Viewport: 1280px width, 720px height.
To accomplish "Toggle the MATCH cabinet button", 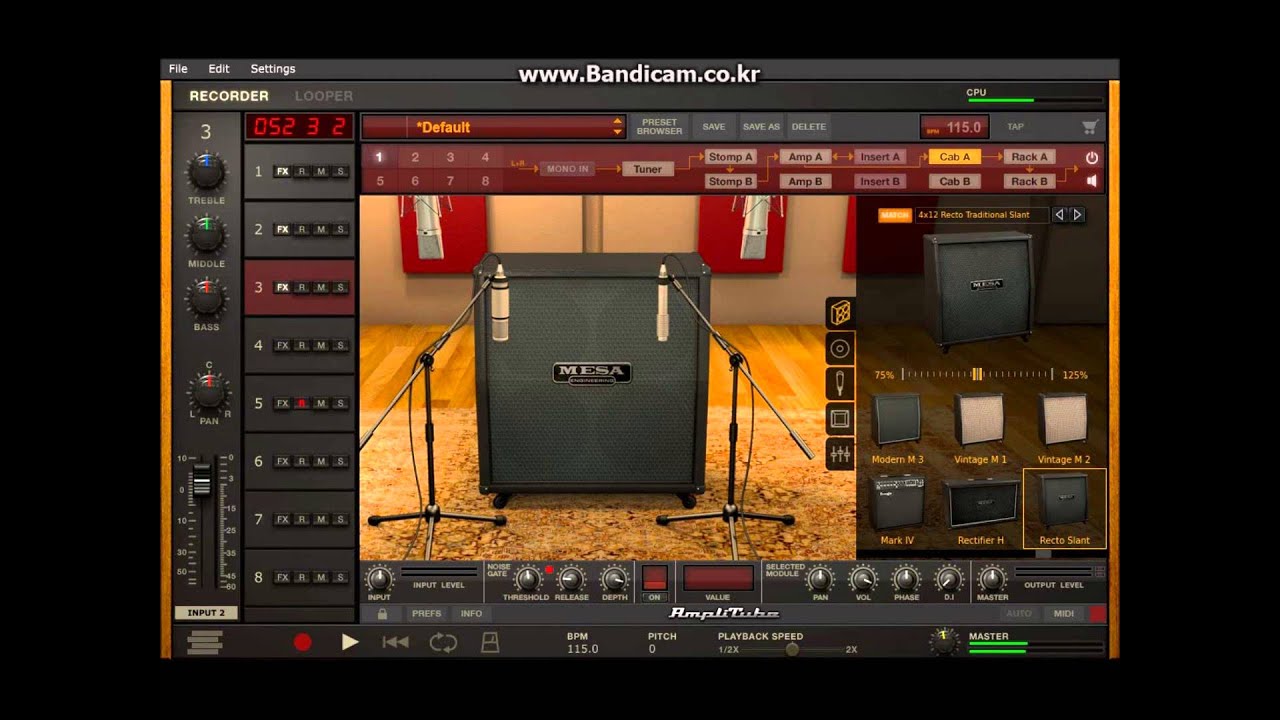I will coord(894,215).
